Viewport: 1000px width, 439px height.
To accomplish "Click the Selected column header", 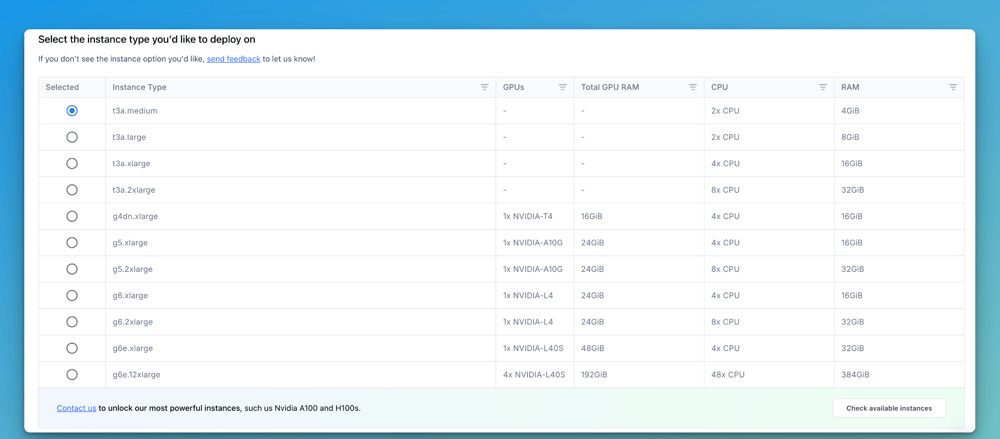I will [62, 87].
